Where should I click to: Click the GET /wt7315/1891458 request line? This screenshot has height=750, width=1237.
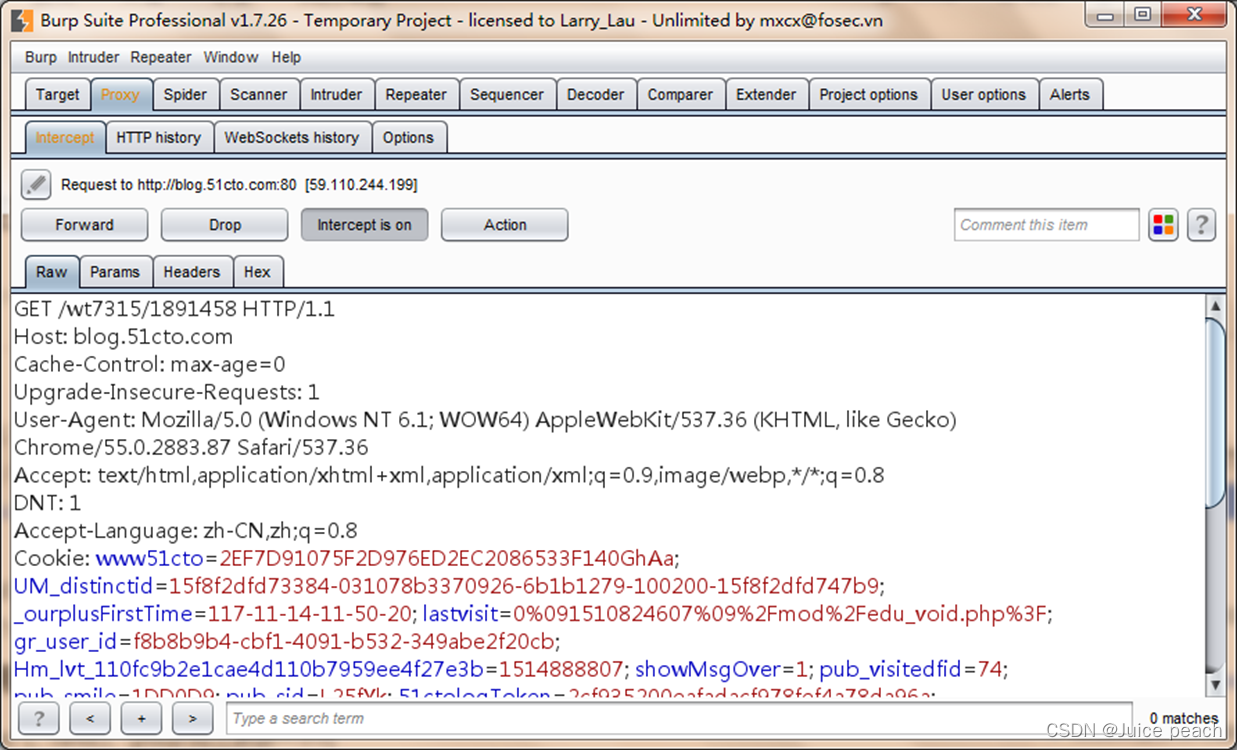tap(174, 309)
